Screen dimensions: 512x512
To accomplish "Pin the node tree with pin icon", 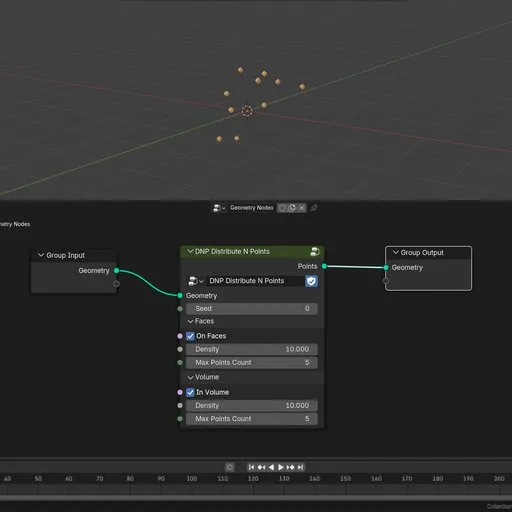I will click(313, 208).
